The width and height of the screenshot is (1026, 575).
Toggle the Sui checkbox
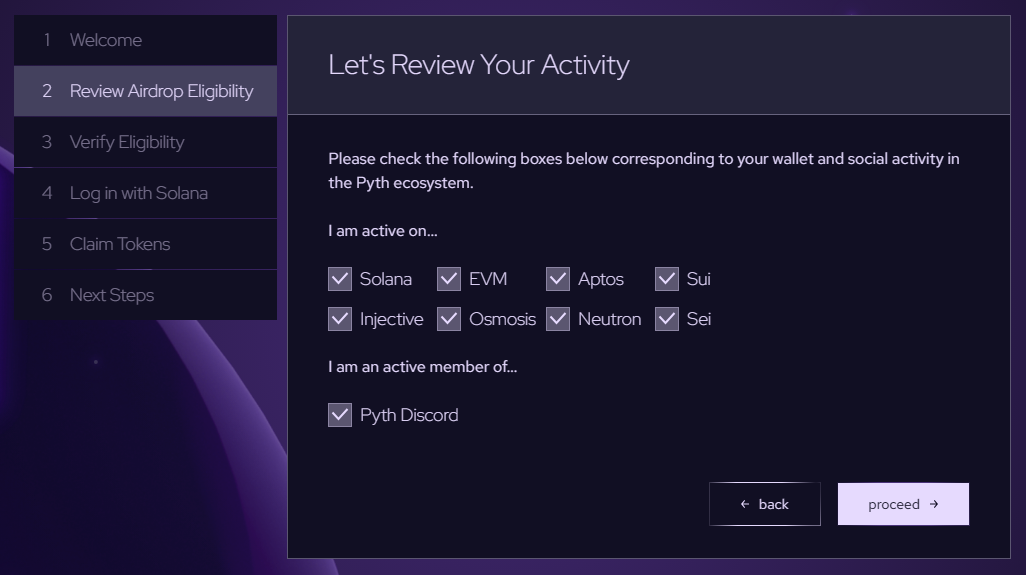[667, 279]
